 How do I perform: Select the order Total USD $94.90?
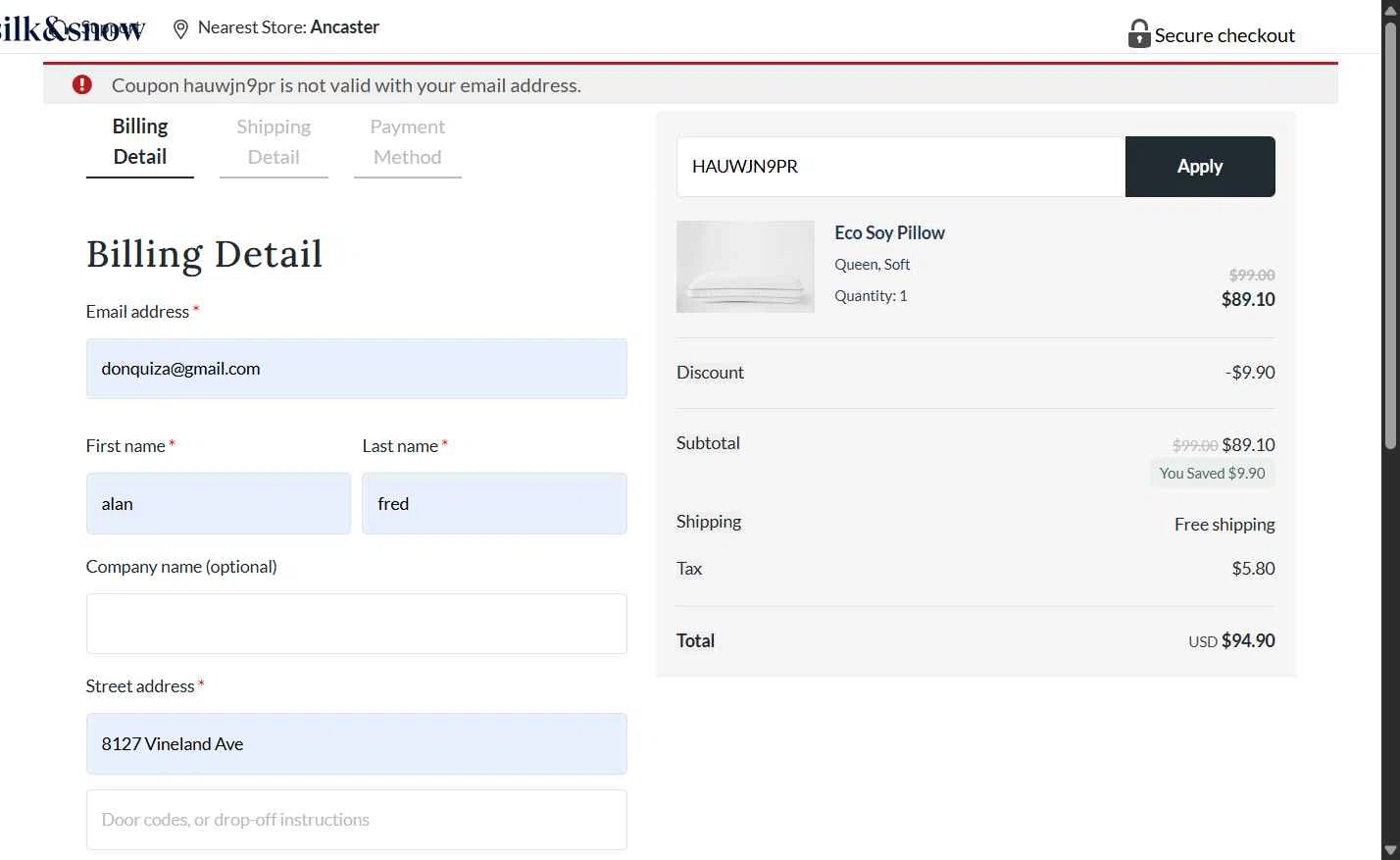1231,641
